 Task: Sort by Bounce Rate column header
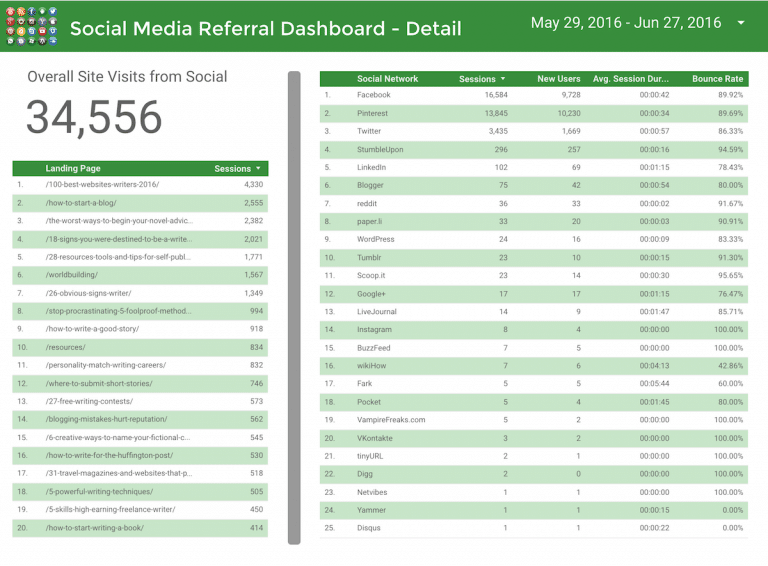[717, 79]
